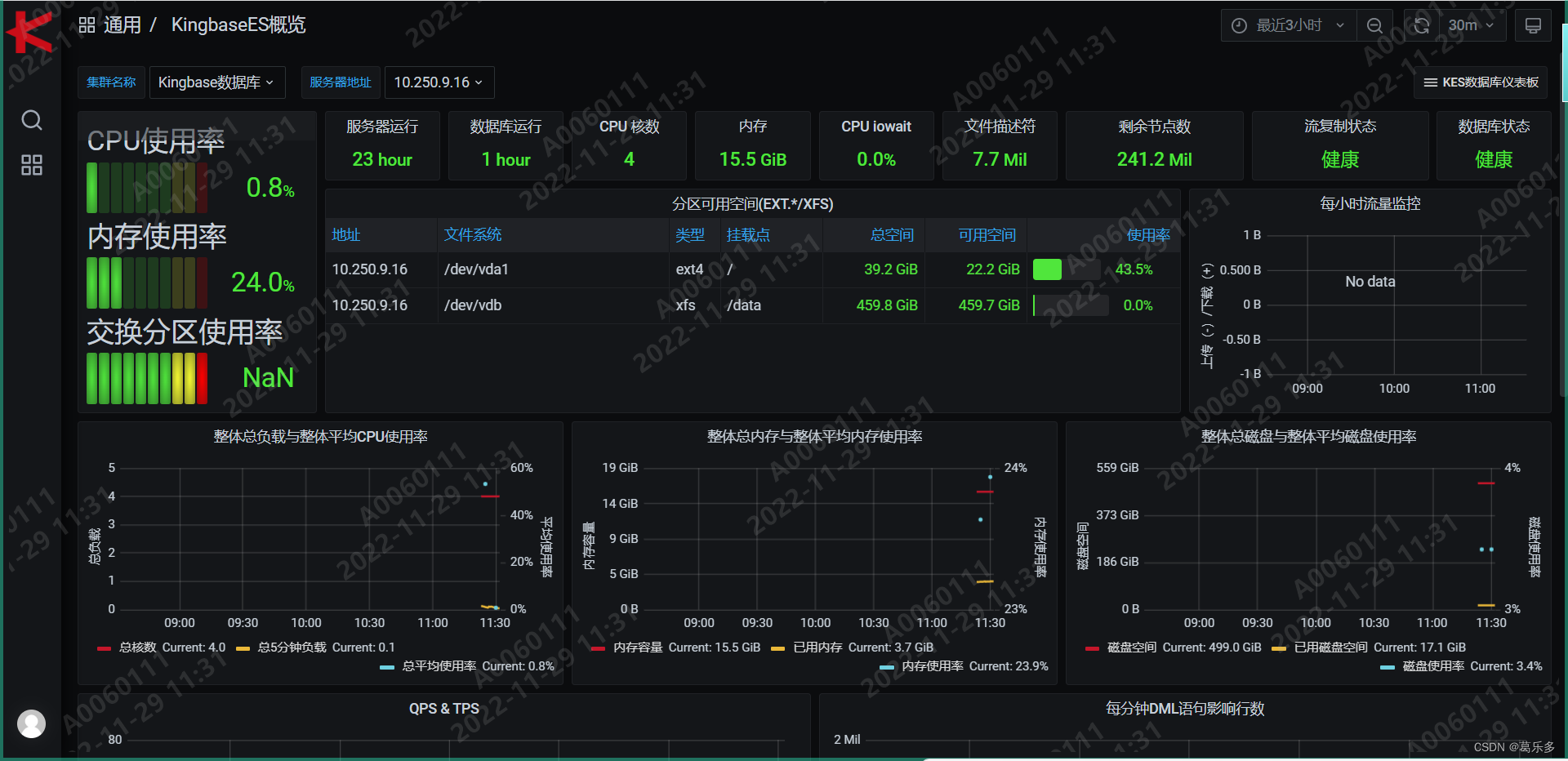This screenshot has height=761, width=1568.
Task: Sort table by 地址 column
Action: [346, 235]
